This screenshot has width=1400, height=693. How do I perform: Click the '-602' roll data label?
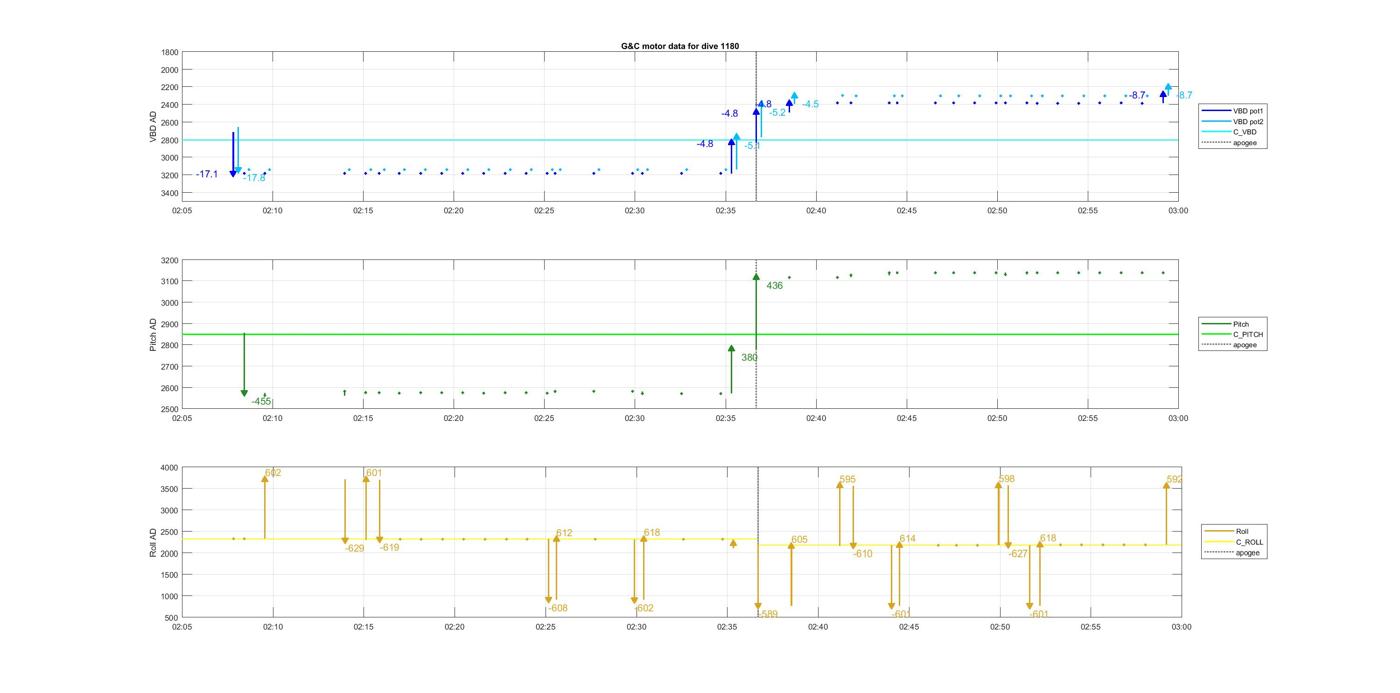pyautogui.click(x=644, y=608)
